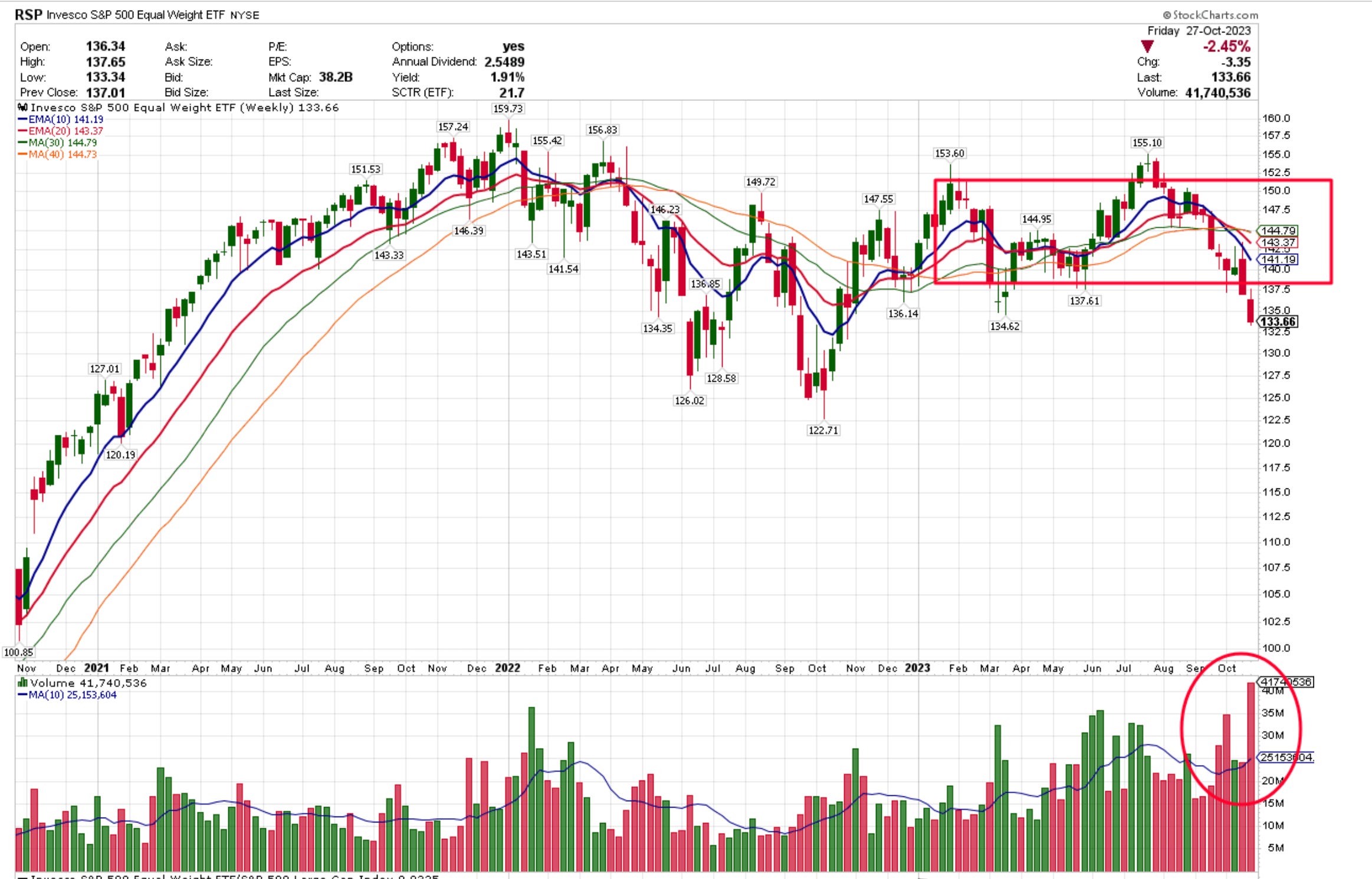Click the 151.53 price label
Screen dimensions: 1372x879
[x=366, y=169]
